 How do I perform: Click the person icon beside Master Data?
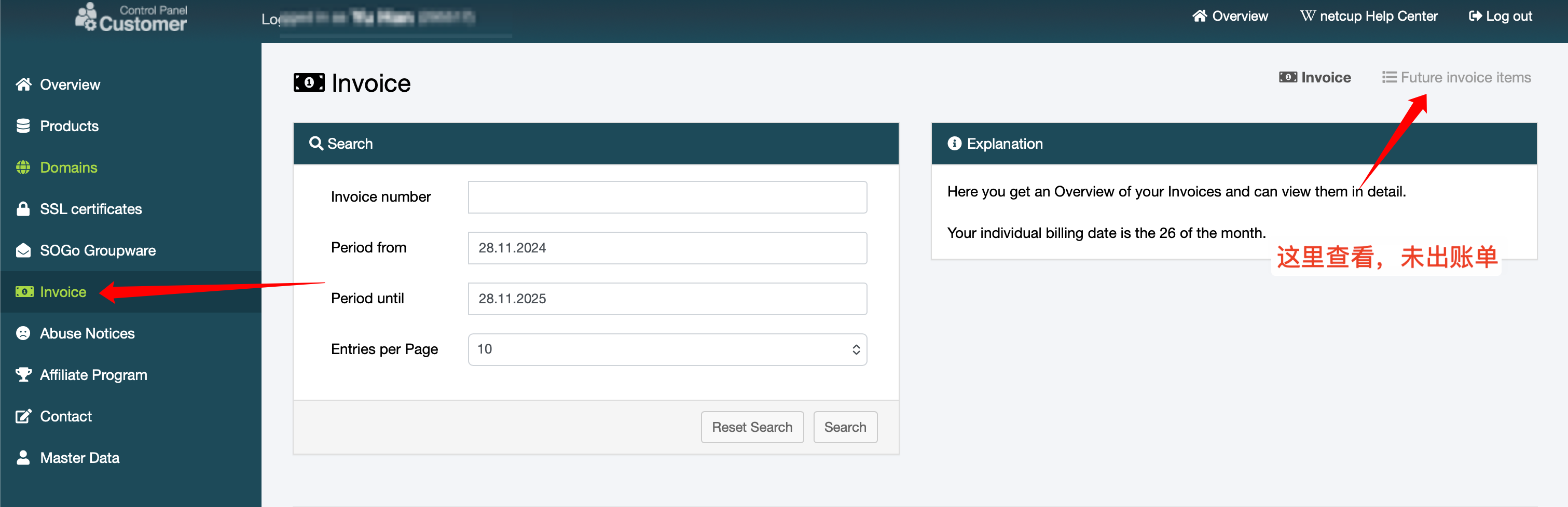coord(23,457)
